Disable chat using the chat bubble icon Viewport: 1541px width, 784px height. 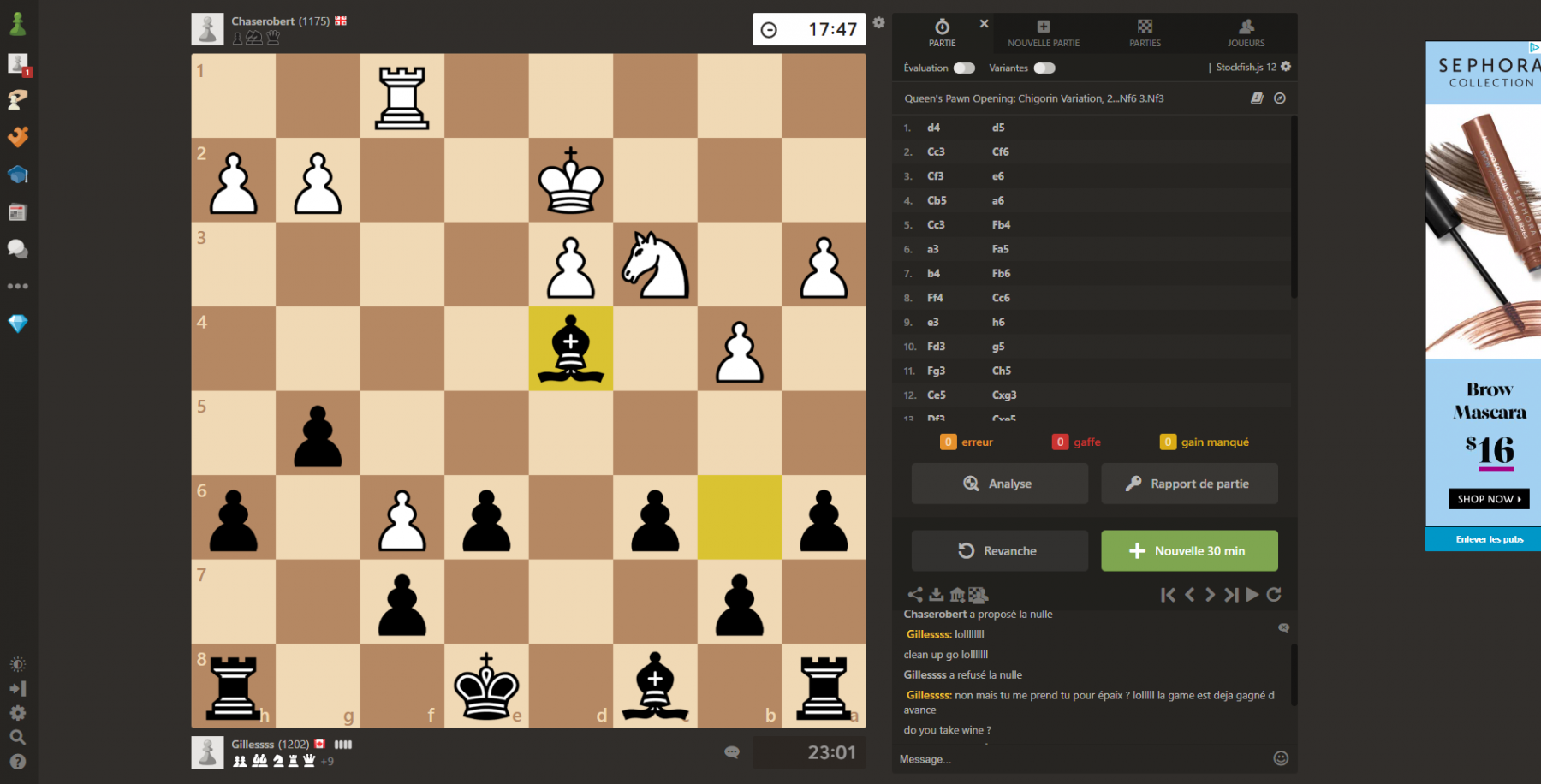(1283, 627)
